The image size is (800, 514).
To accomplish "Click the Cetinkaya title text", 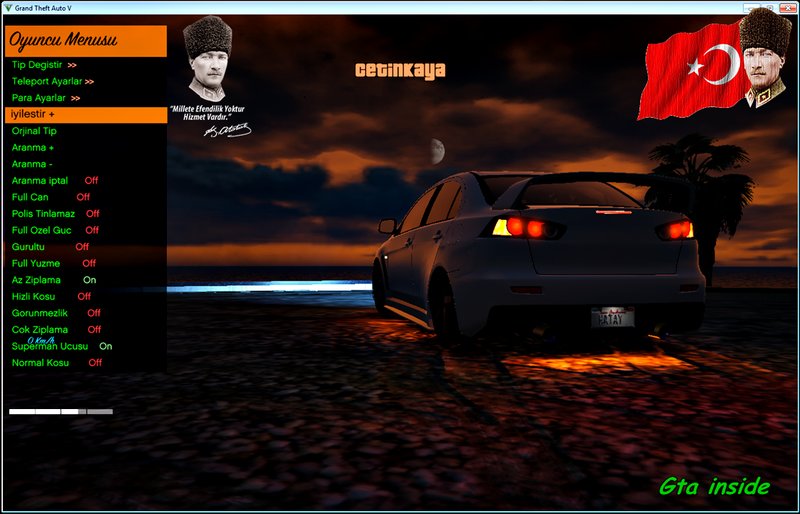I will (x=400, y=71).
